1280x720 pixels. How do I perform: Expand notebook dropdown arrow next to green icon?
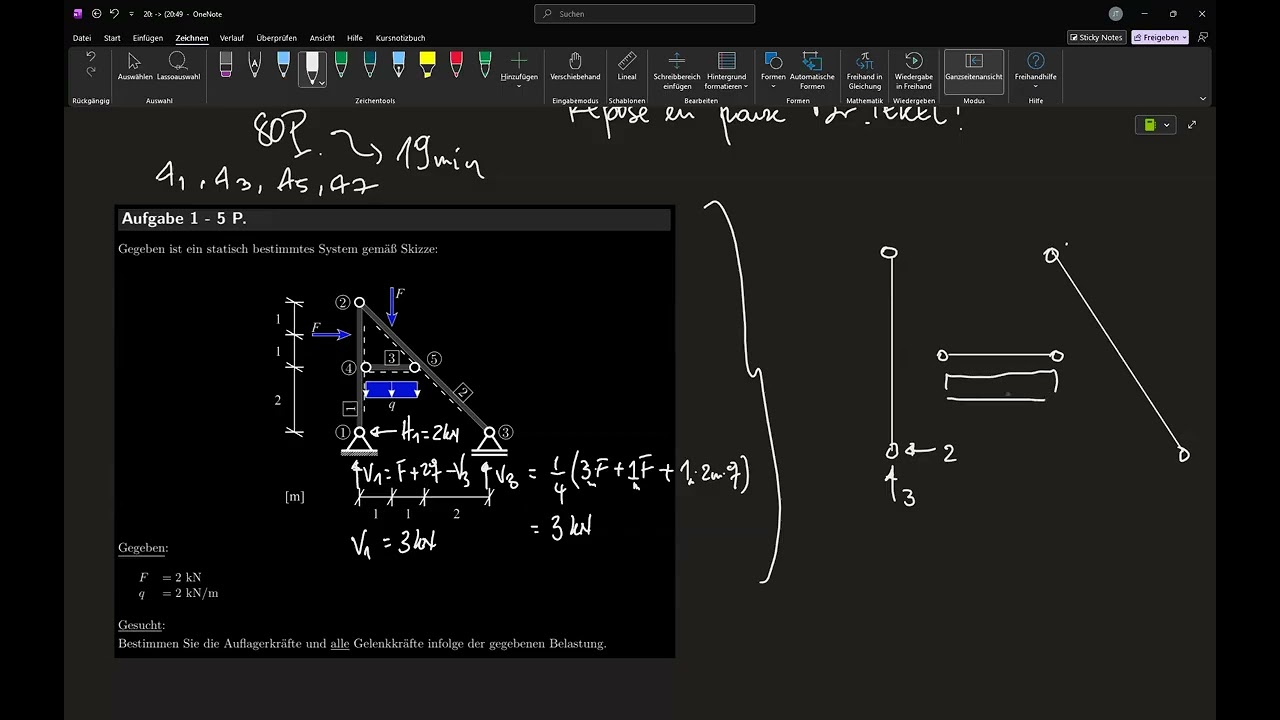1166,125
